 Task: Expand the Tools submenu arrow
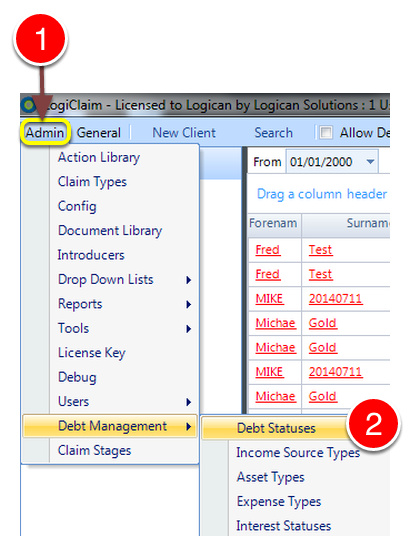pos(188,329)
